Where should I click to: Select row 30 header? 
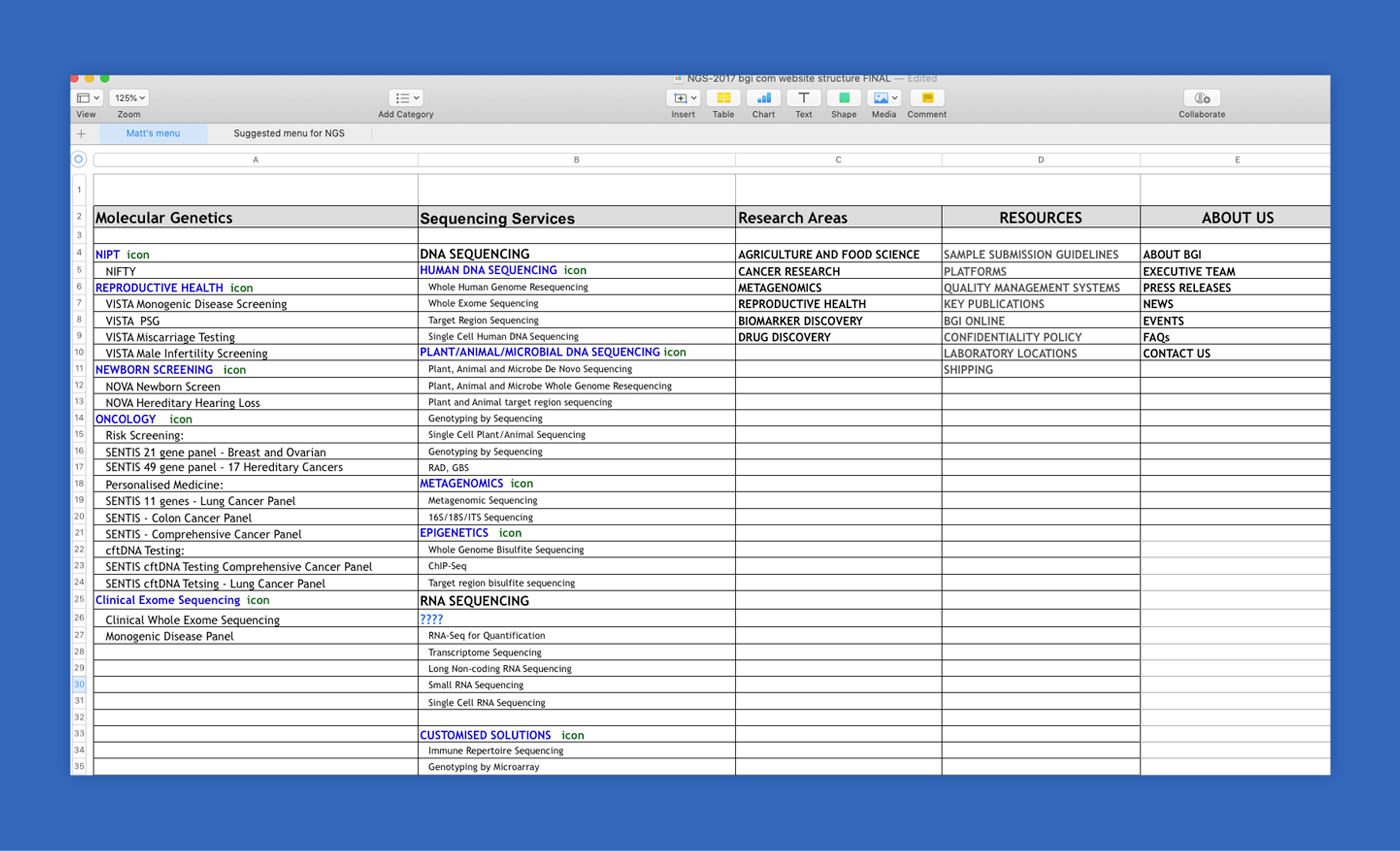79,685
